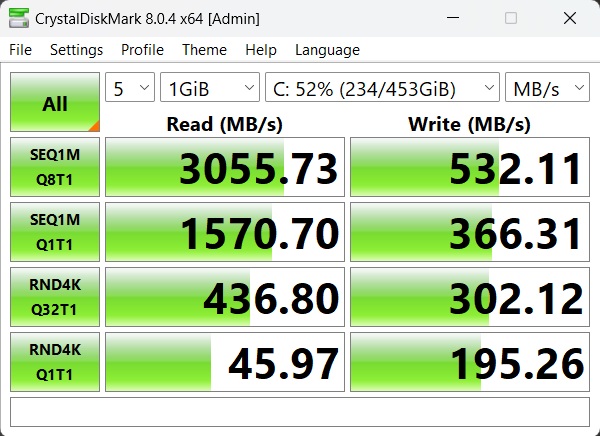Open the File menu
Screen dimensions: 600x436
click(x=20, y=50)
